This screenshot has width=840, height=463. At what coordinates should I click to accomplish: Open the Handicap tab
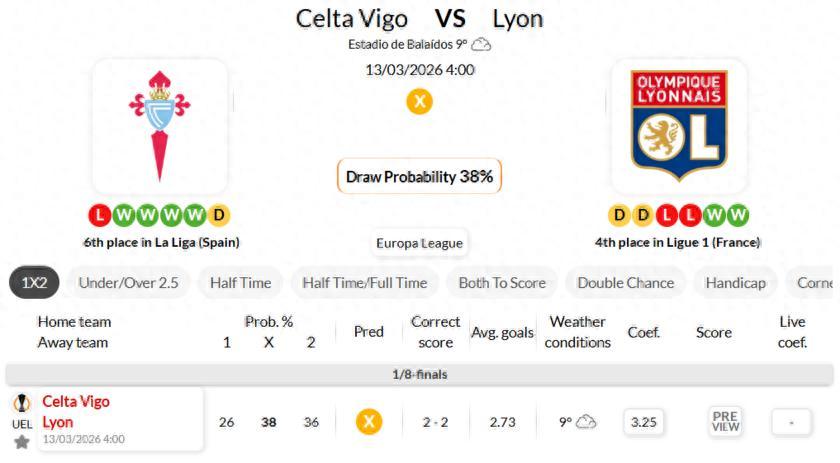pyautogui.click(x=735, y=283)
